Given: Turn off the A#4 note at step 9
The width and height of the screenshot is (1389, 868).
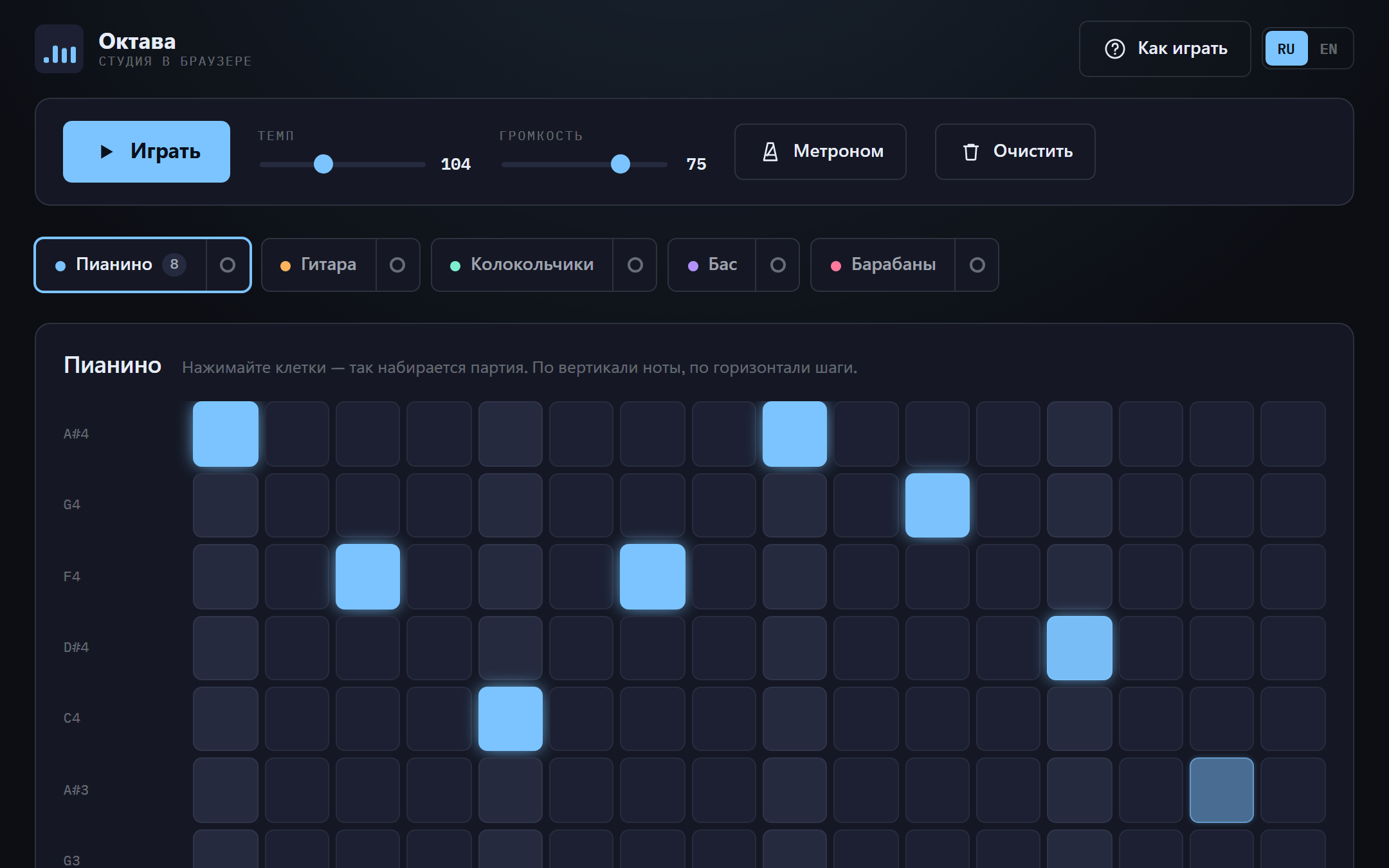Looking at the screenshot, I should pyautogui.click(x=795, y=434).
